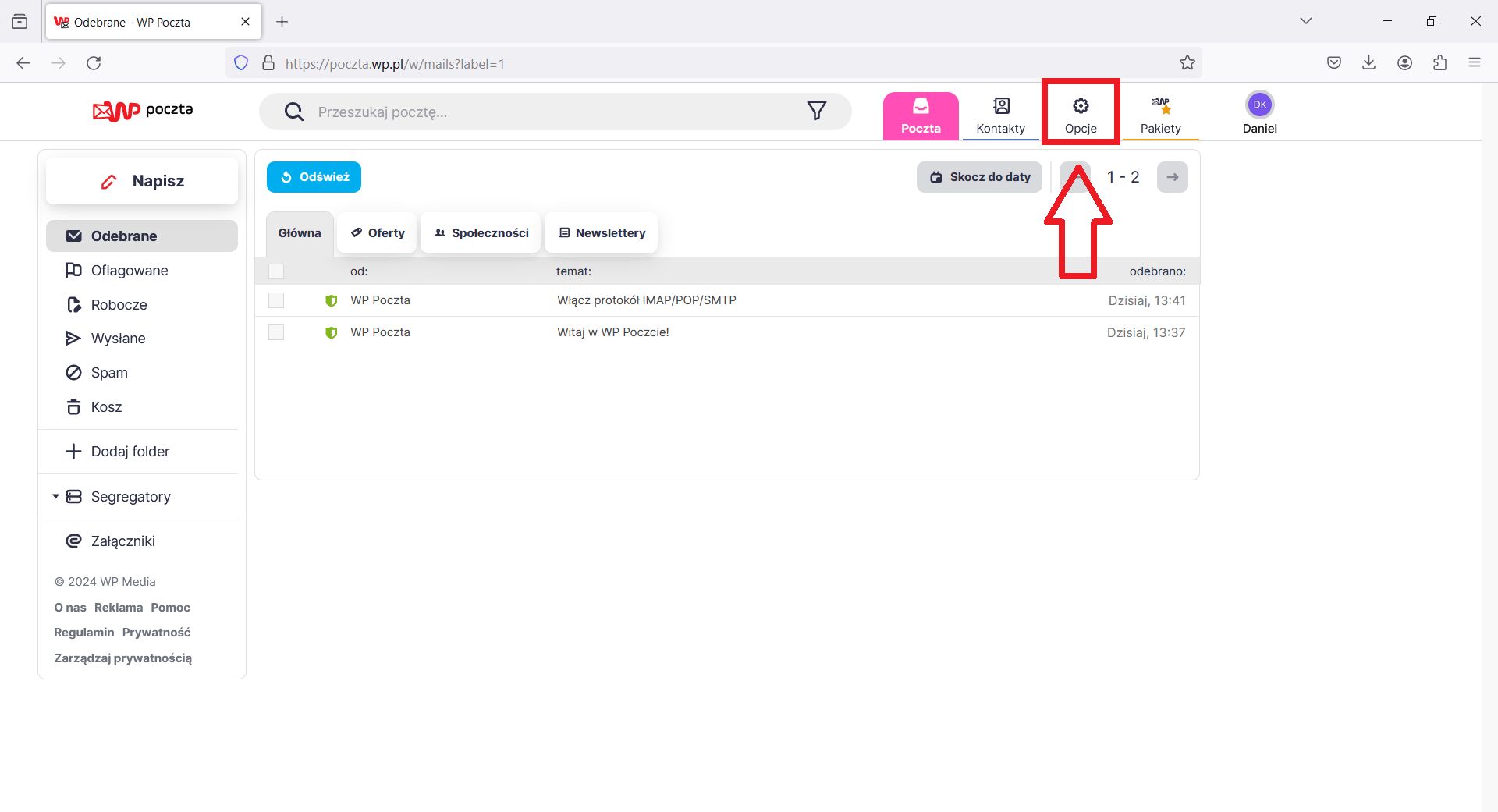The image size is (1498, 812).
Task: Bookmark this page with star icon
Action: 1187,63
